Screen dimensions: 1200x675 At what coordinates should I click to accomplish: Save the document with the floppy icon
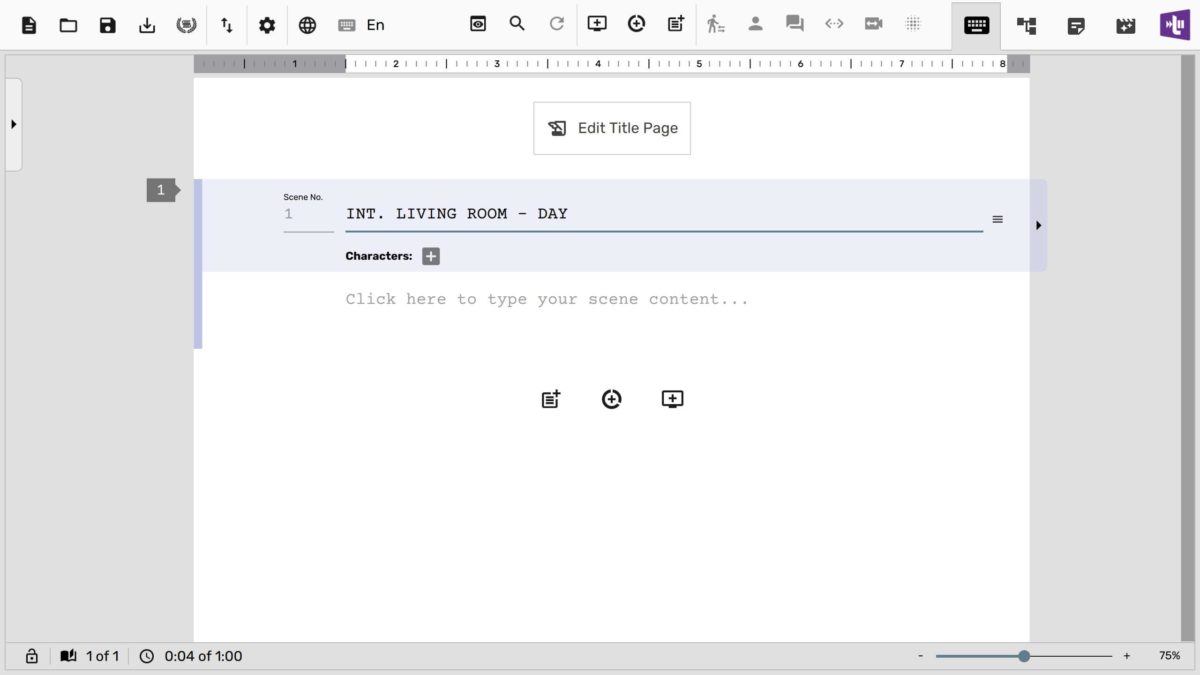pos(108,25)
